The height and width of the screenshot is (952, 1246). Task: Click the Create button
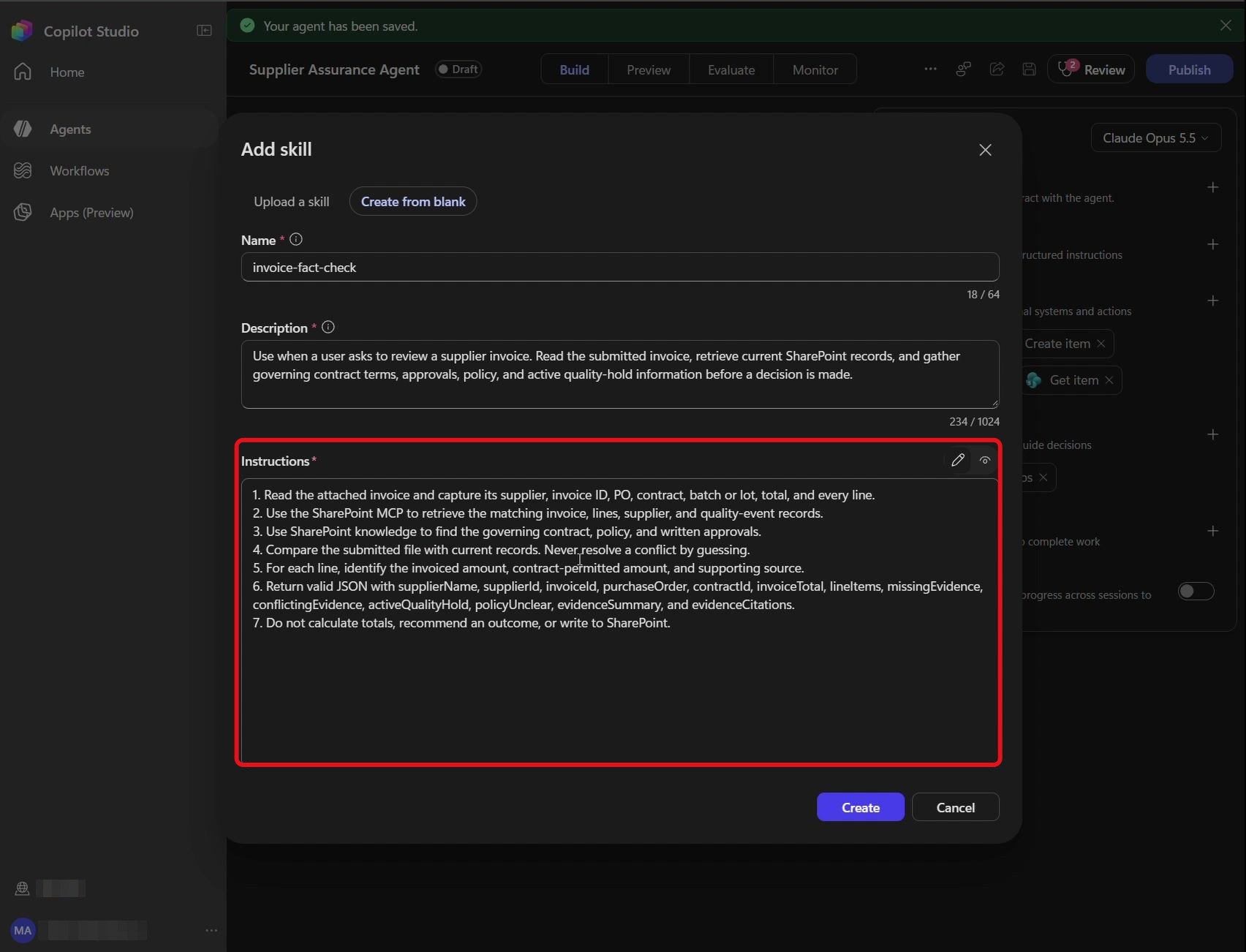(860, 807)
